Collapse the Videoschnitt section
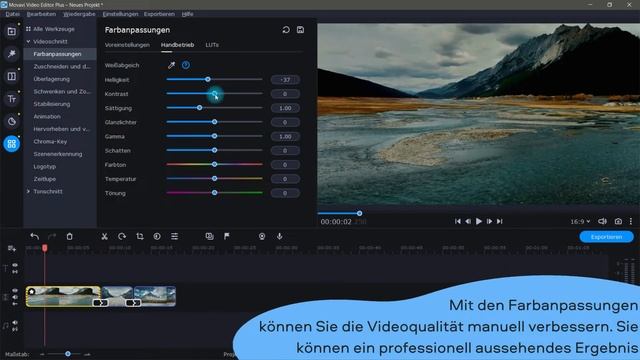The height and width of the screenshot is (360, 640). [28, 42]
